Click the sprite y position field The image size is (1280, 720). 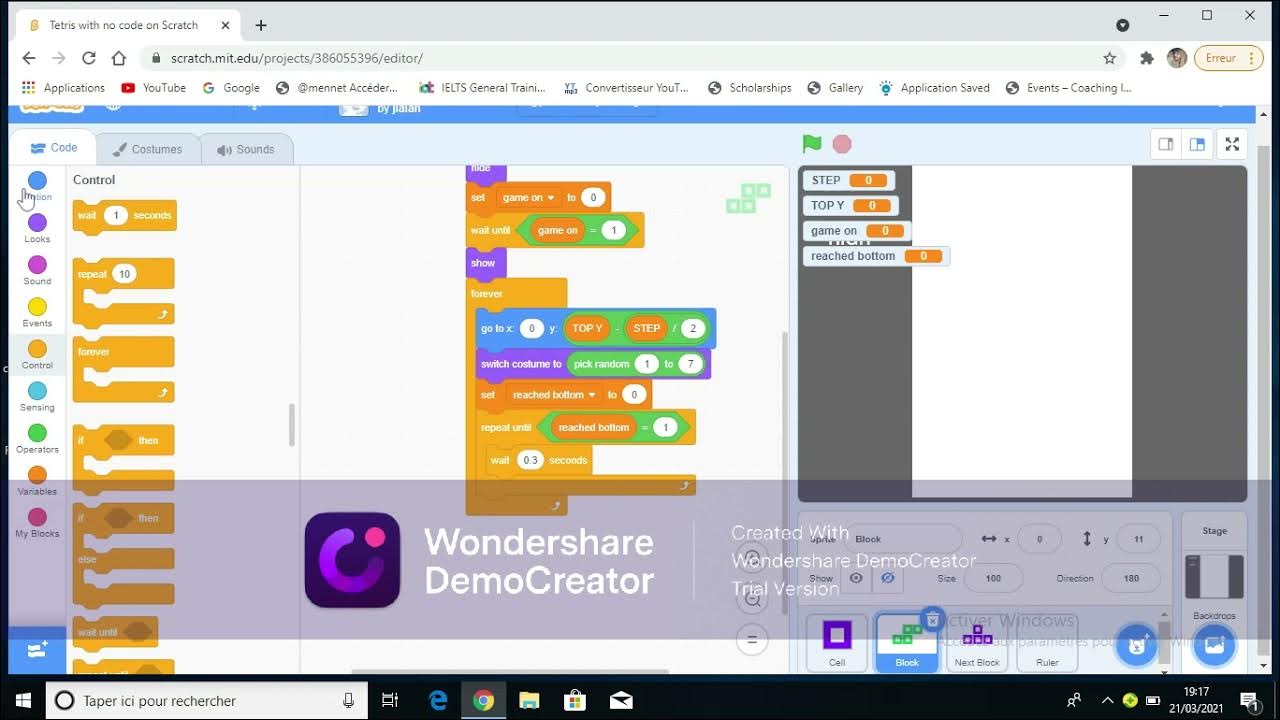(1138, 539)
